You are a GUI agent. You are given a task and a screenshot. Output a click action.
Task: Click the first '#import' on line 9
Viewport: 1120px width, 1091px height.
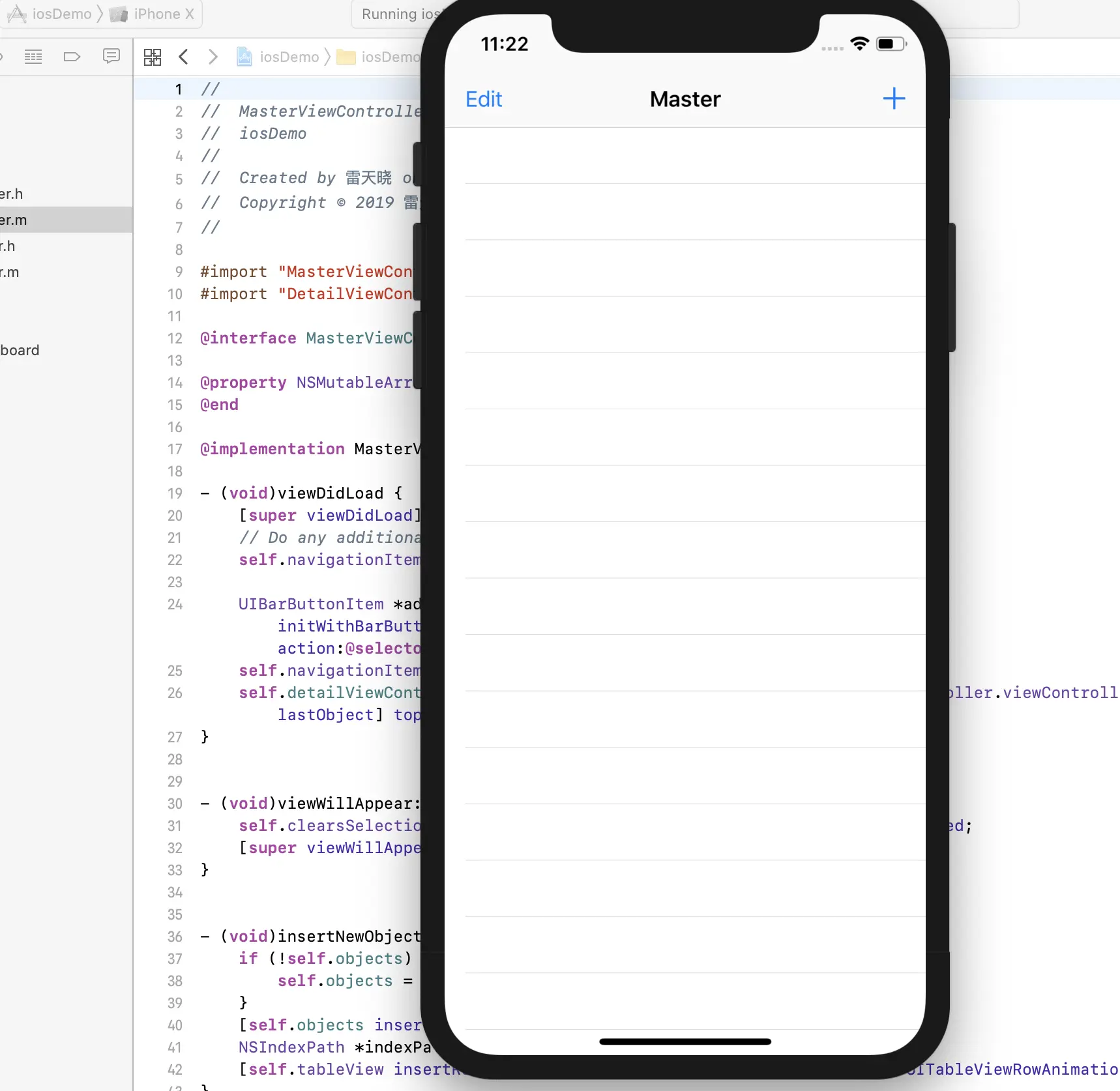pos(233,272)
